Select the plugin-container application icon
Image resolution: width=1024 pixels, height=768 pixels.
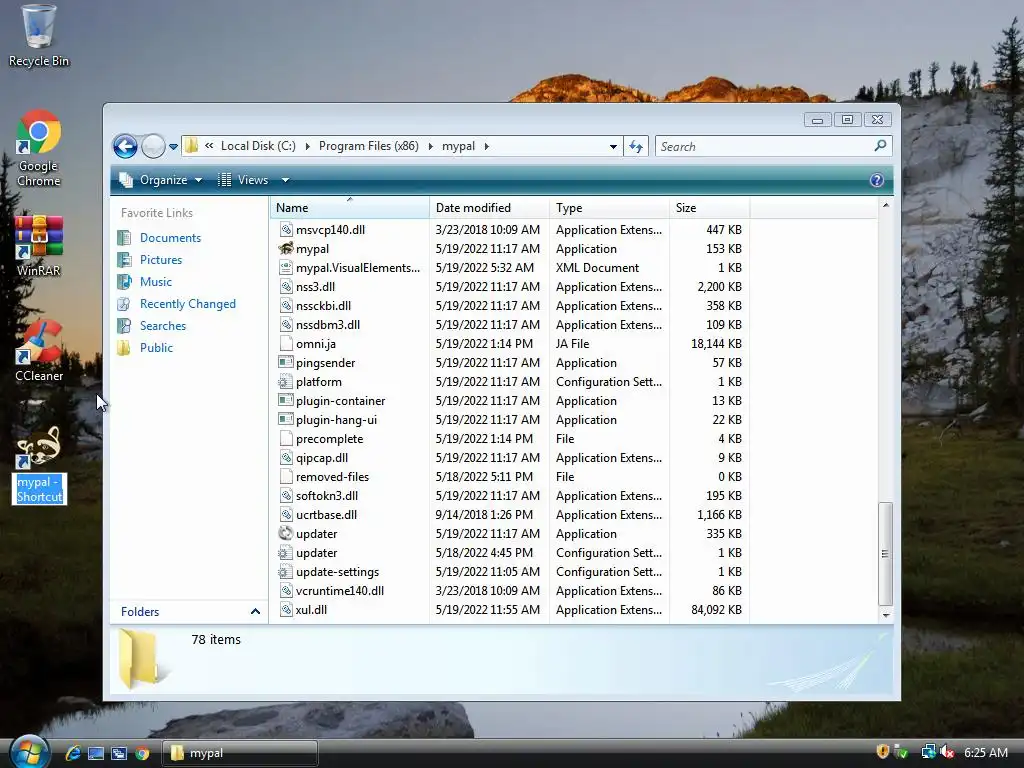coord(285,401)
